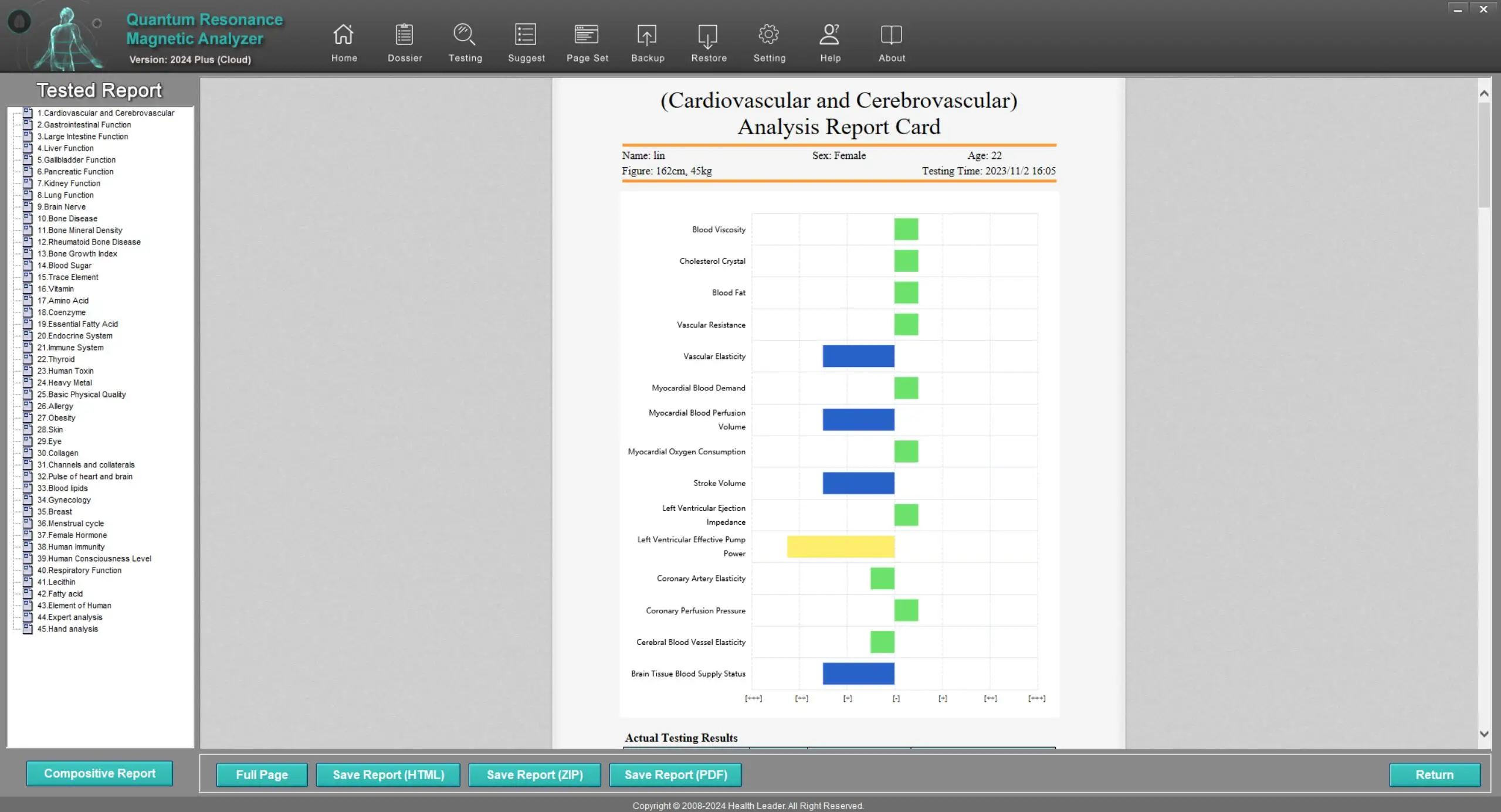This screenshot has height=812, width=1501.
Task: Click the Restore download icon
Action: click(x=708, y=35)
